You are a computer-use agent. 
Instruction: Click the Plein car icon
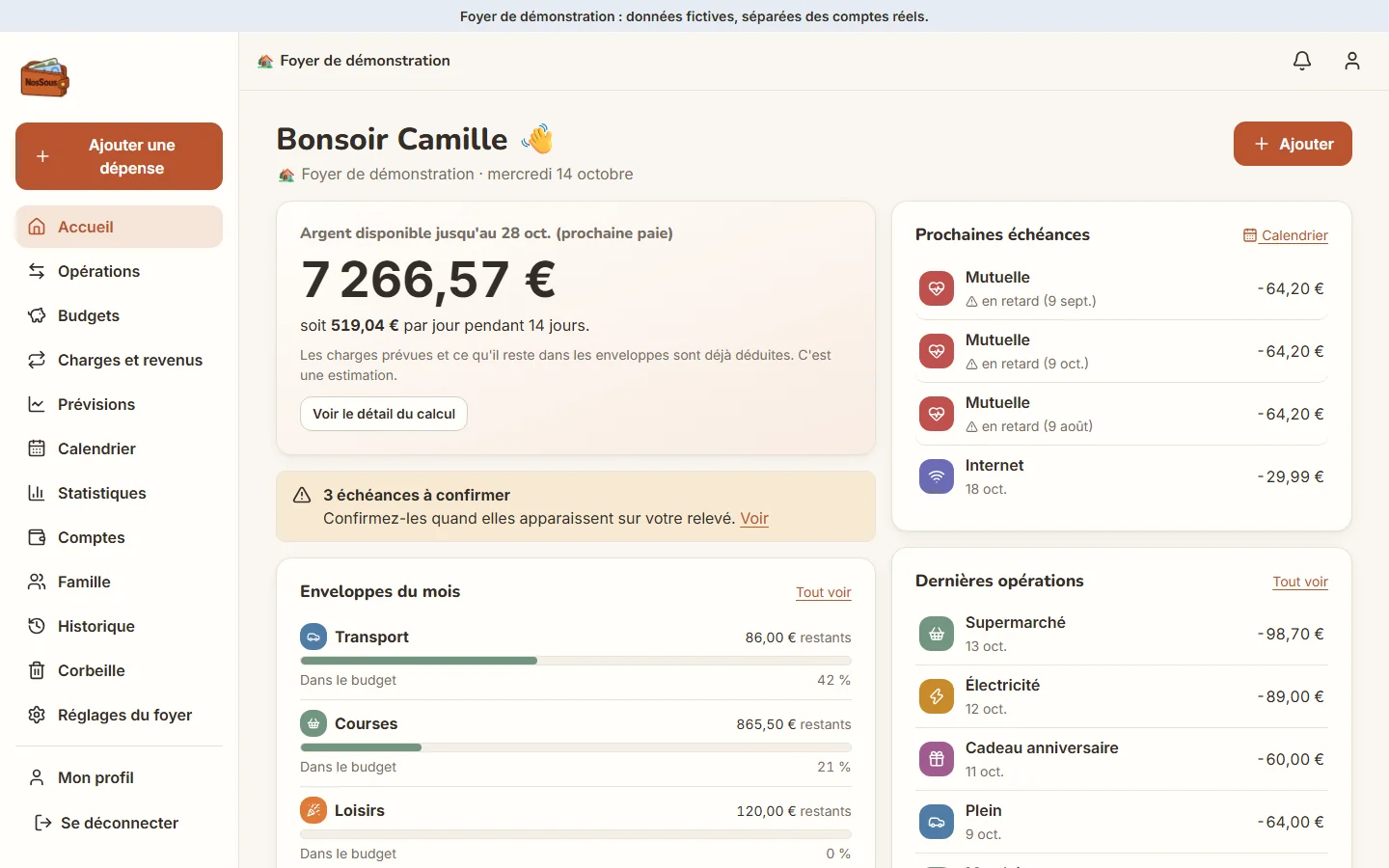tap(936, 822)
